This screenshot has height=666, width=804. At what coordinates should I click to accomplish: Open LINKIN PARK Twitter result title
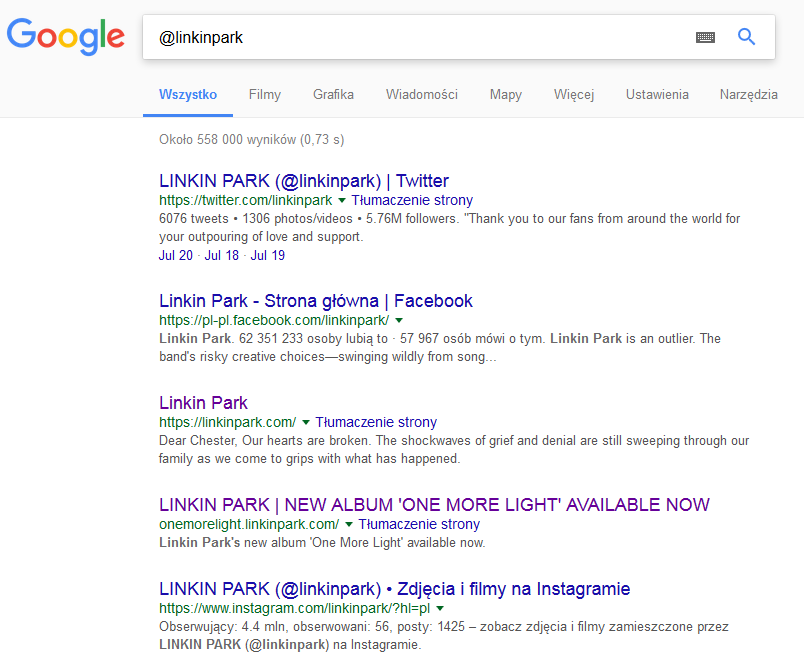[x=304, y=181]
